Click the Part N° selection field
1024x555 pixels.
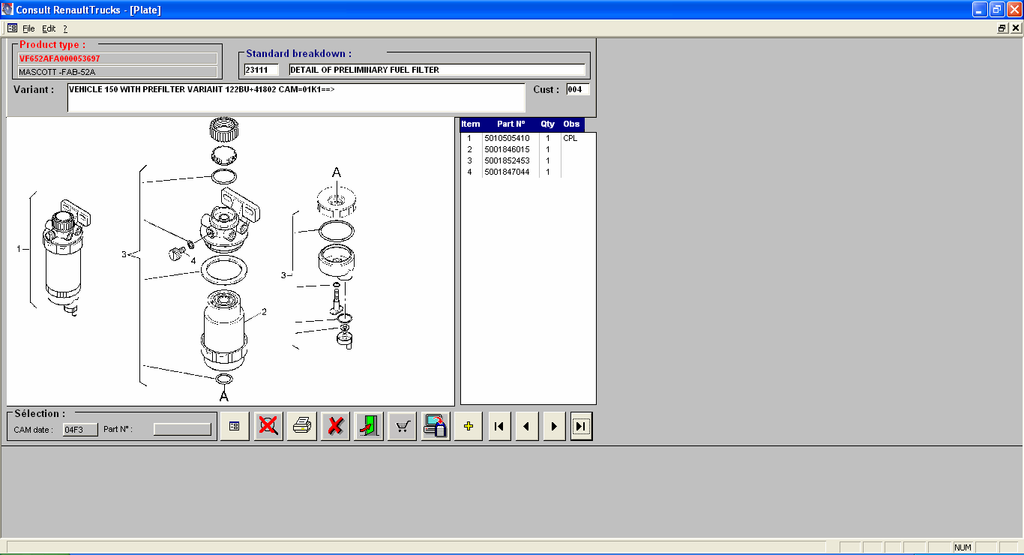(x=182, y=430)
